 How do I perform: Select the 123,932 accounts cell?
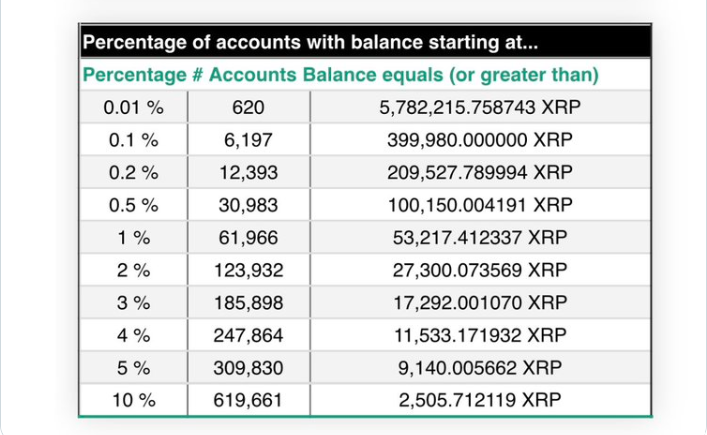(x=247, y=270)
